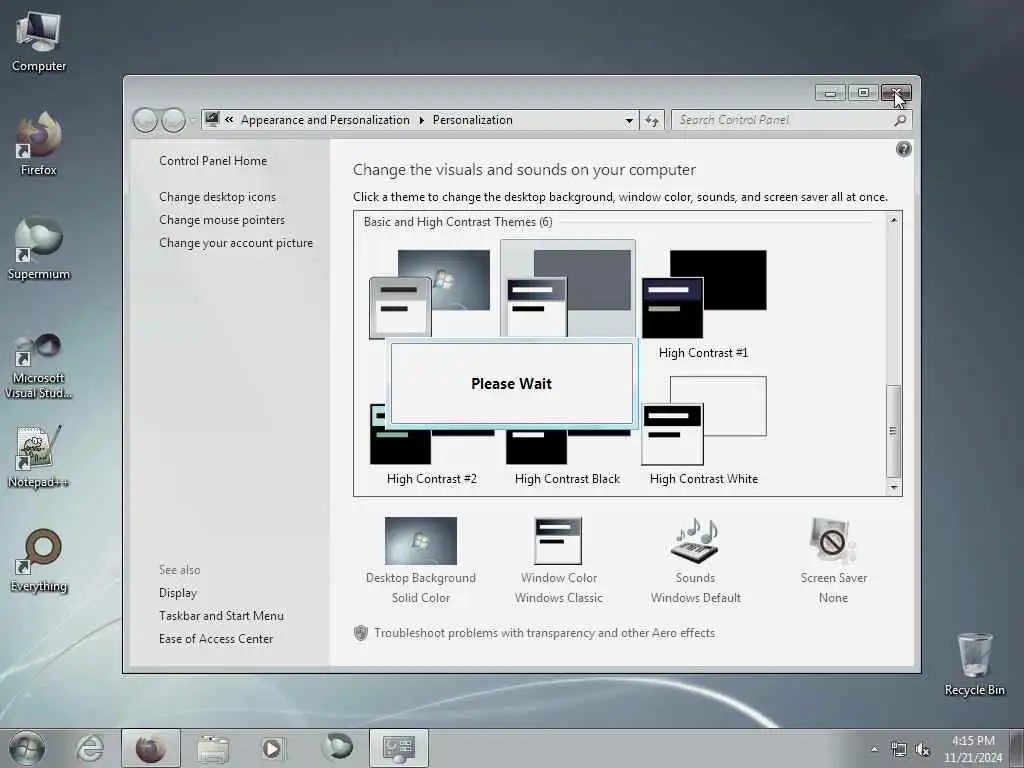The width and height of the screenshot is (1024, 768).
Task: Open the volume tray icon
Action: 922,749
